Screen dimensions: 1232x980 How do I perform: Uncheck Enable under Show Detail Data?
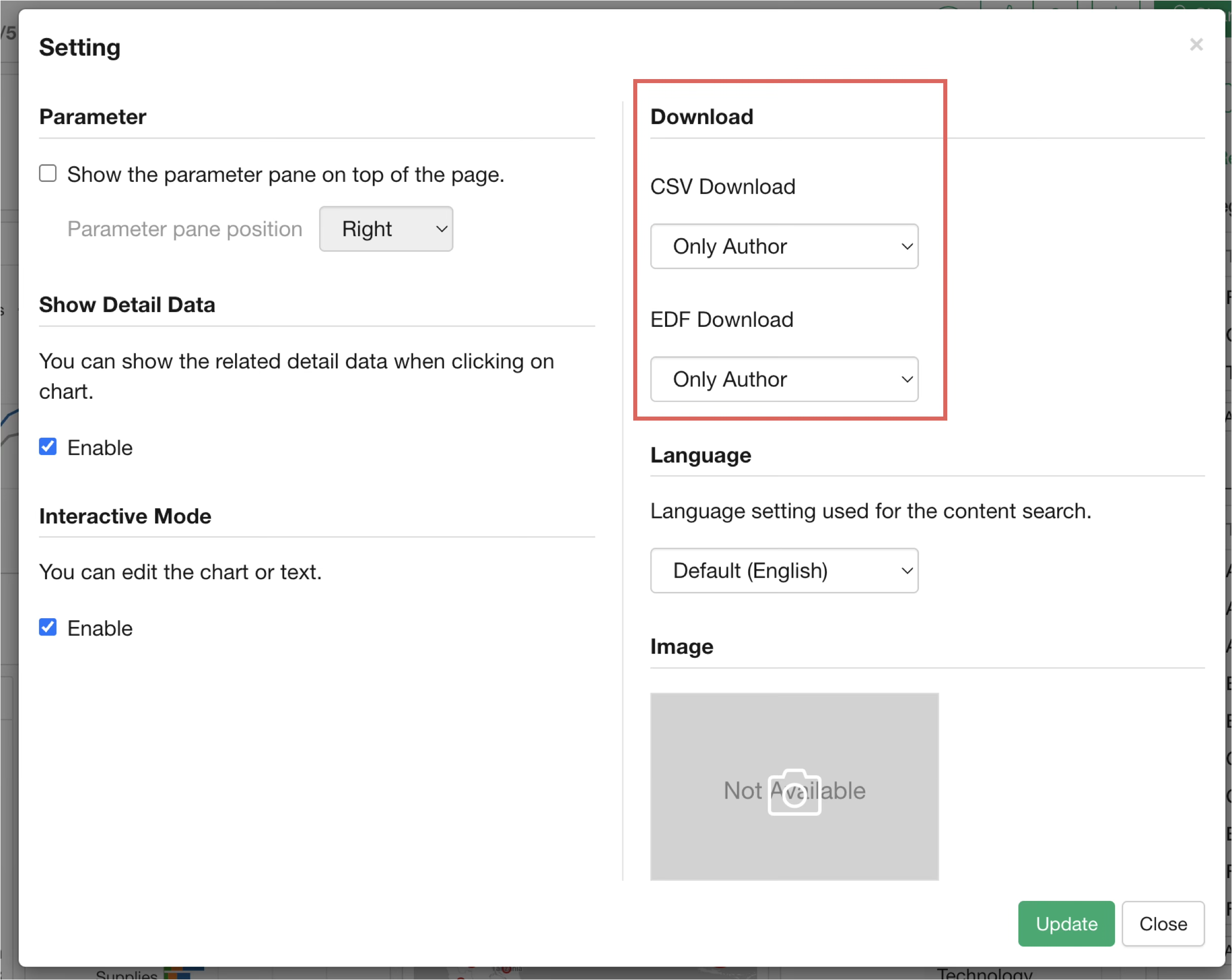pos(48,447)
